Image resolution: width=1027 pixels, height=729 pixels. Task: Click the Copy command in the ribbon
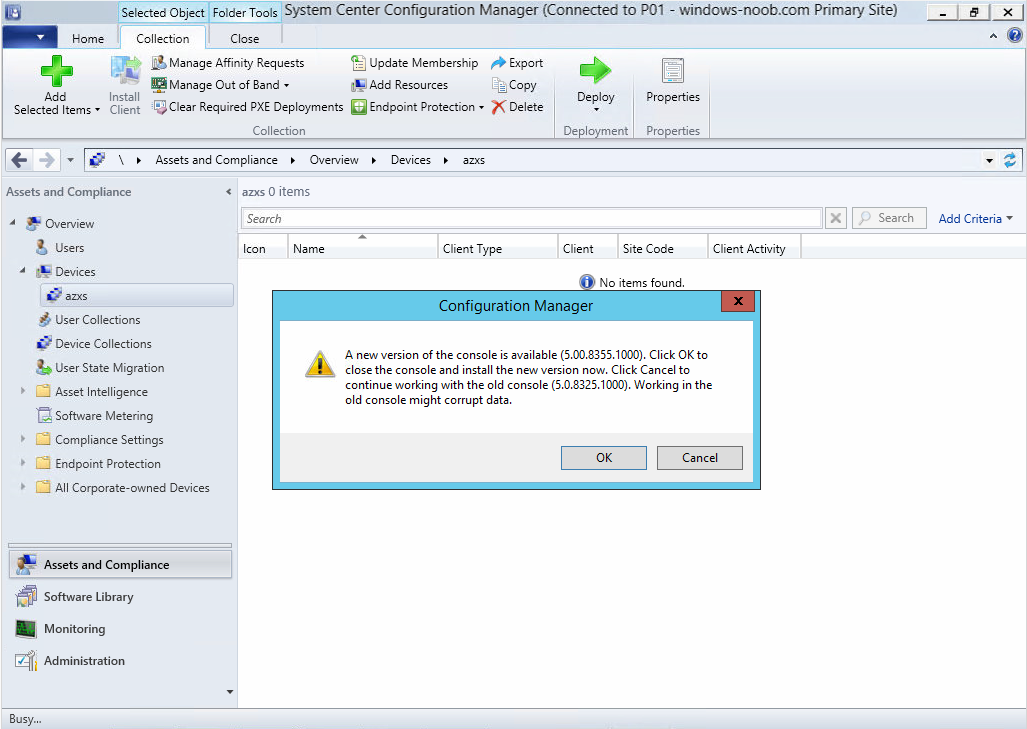[514, 85]
